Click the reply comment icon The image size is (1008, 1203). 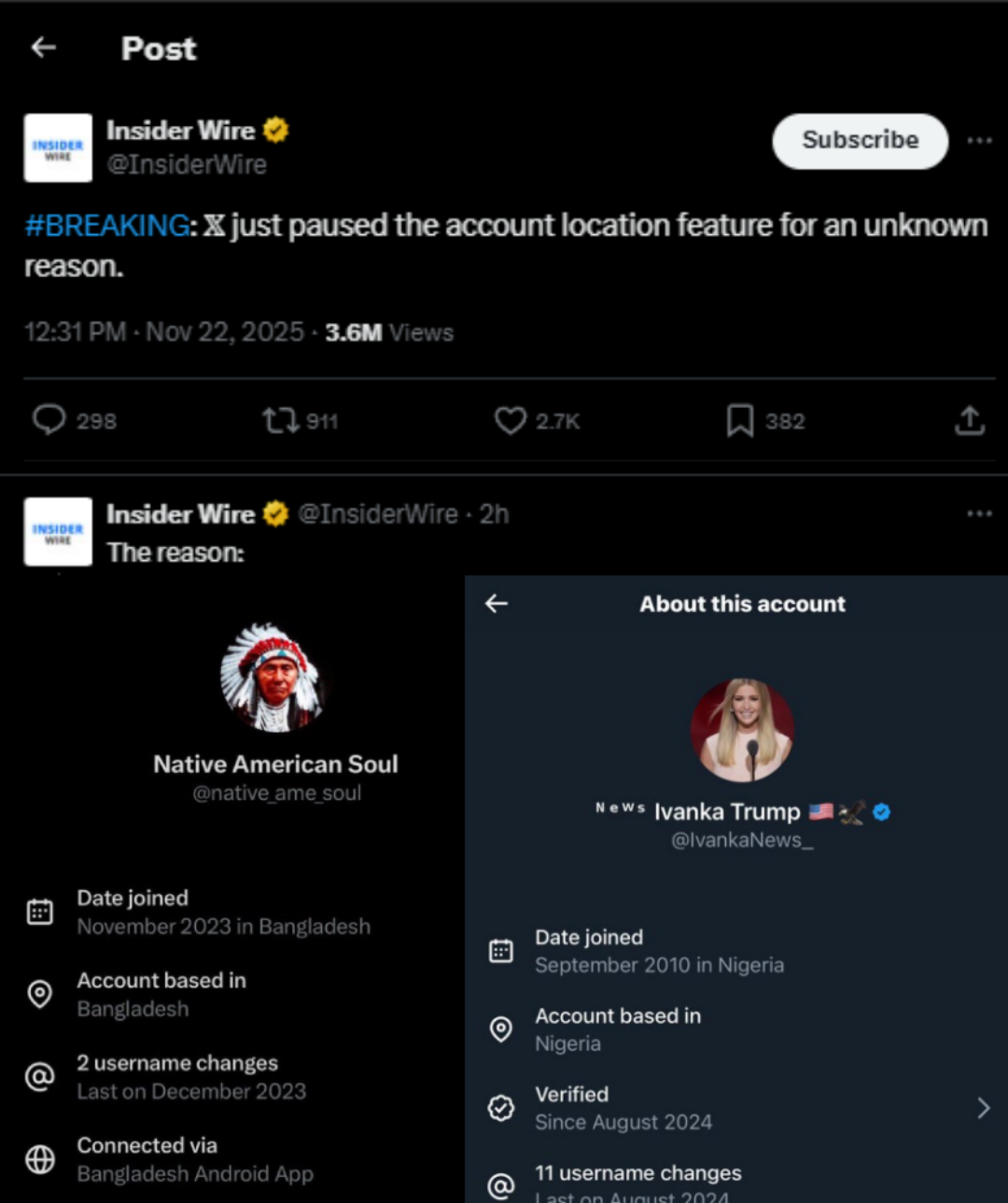tap(49, 421)
